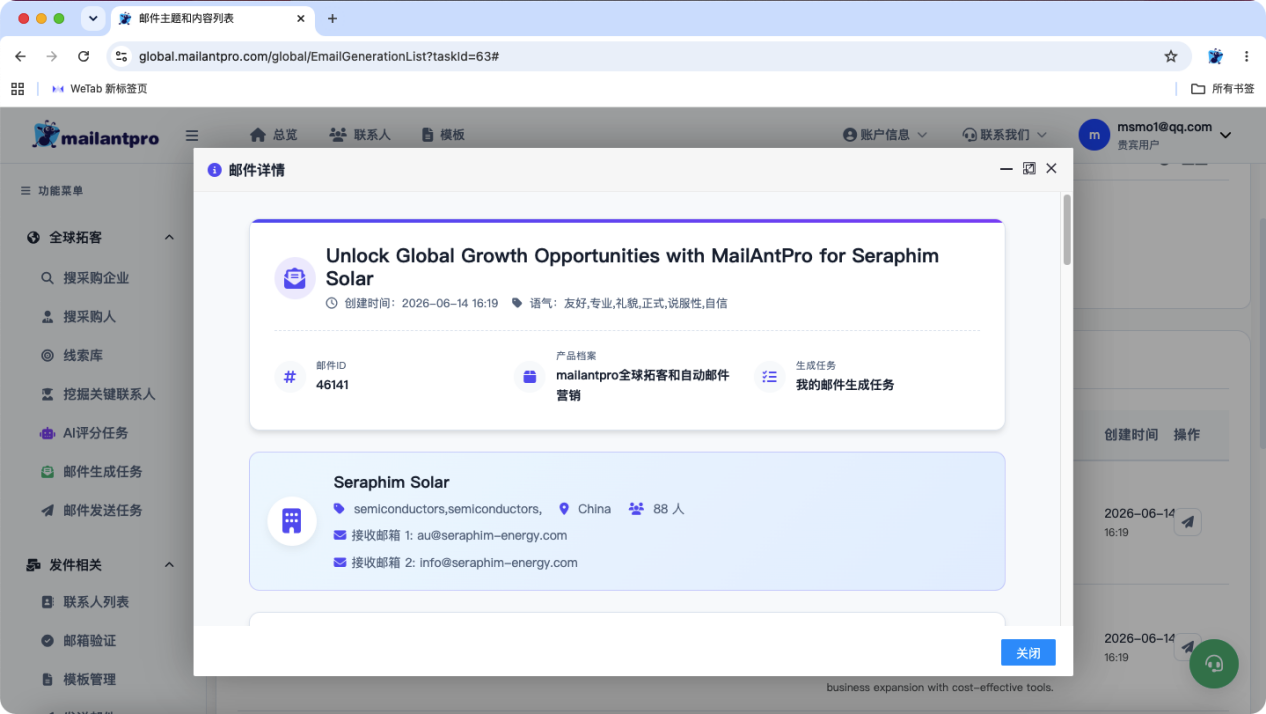The width and height of the screenshot is (1266, 714).
Task: Open the tab search dropdown arrow
Action: (94, 18)
